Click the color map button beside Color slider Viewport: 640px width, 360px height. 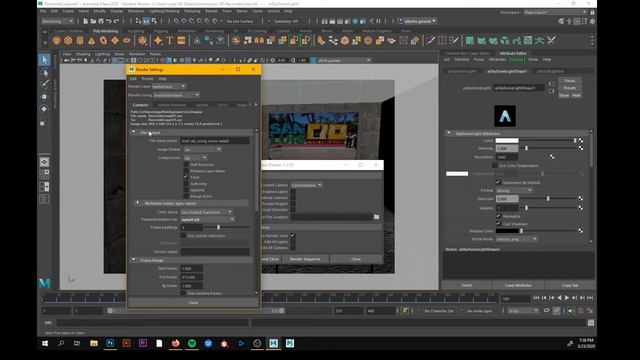581,140
